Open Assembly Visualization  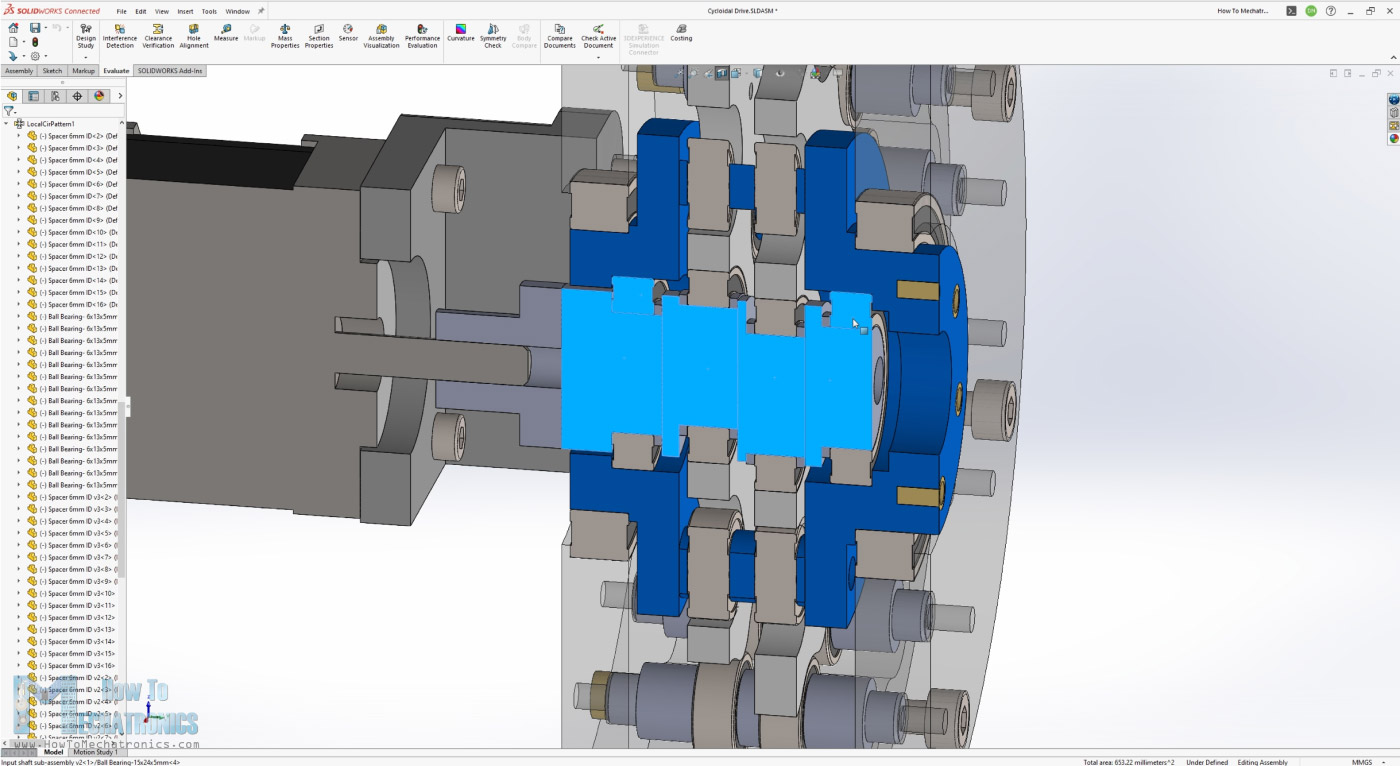(x=381, y=34)
